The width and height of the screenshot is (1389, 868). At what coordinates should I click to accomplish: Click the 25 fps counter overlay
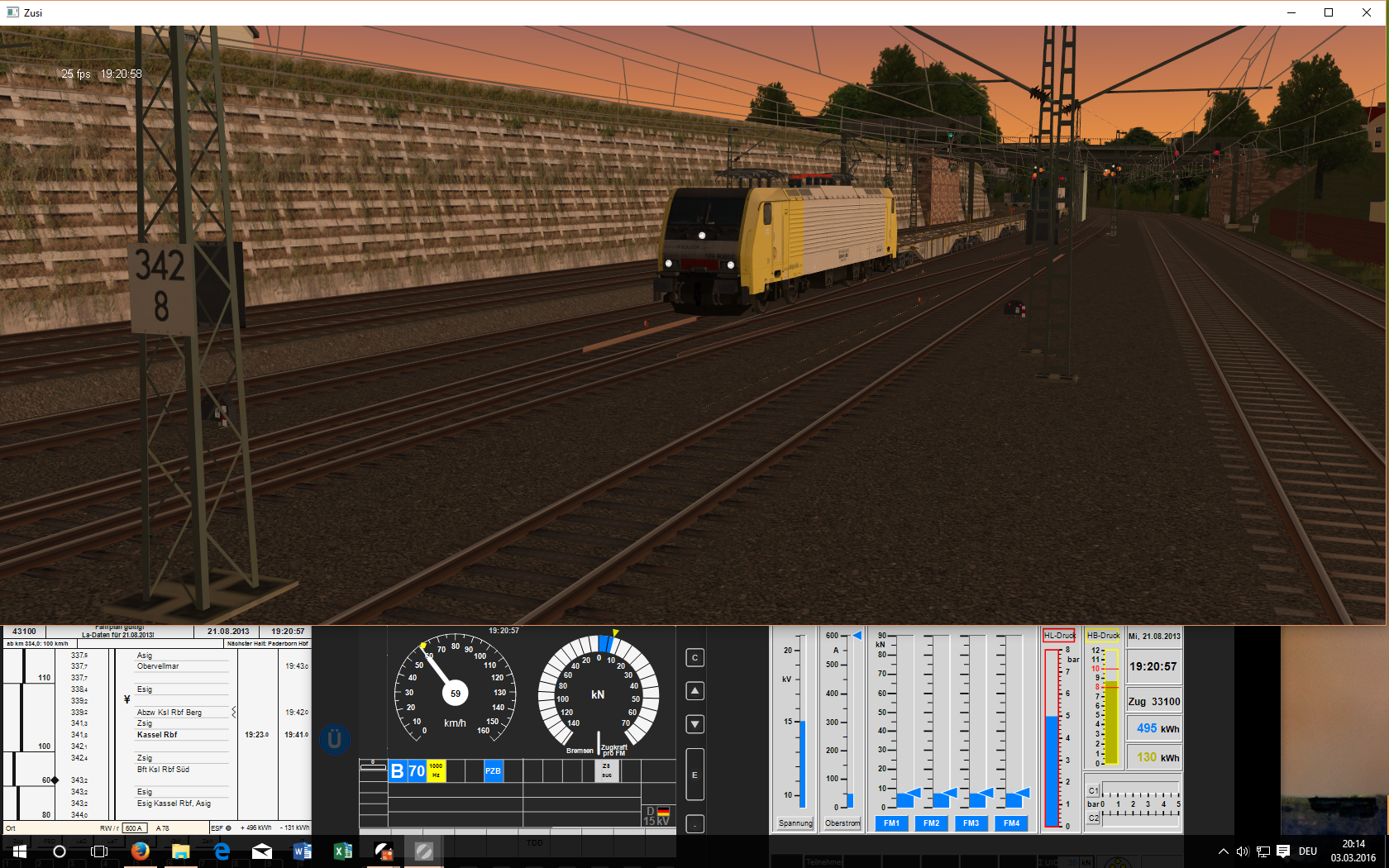click(76, 74)
